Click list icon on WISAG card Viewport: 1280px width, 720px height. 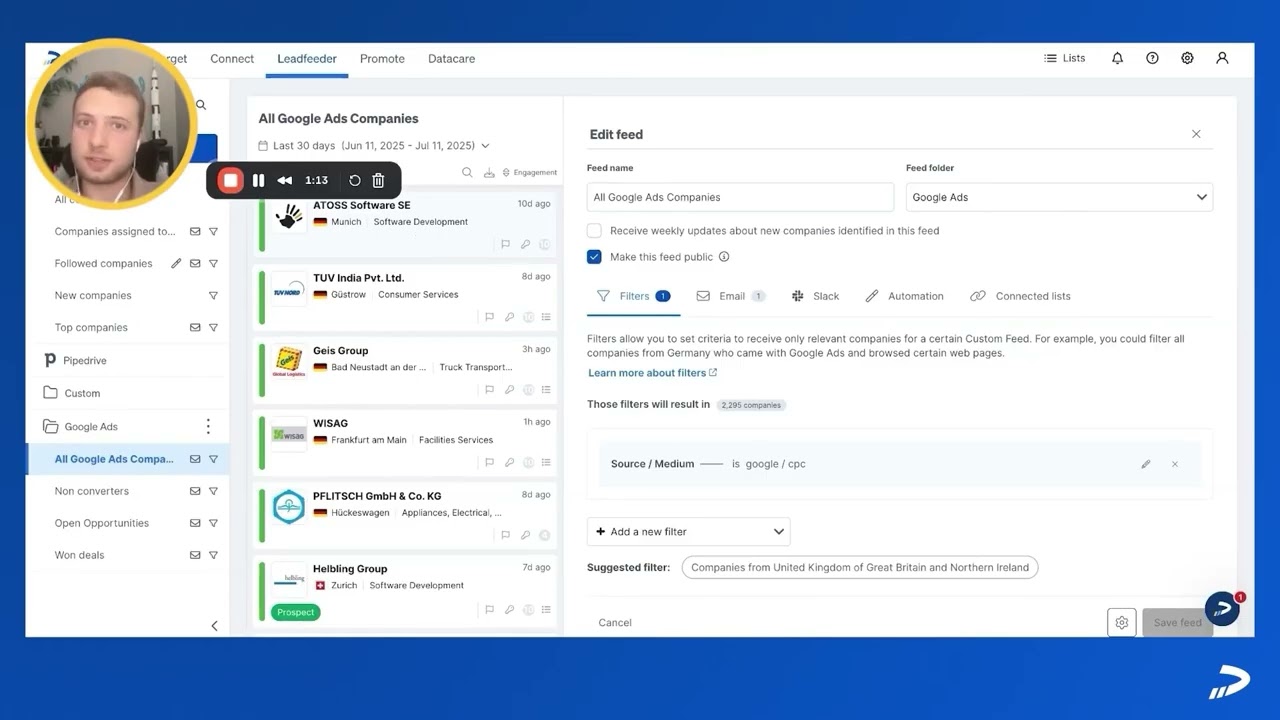pos(546,462)
